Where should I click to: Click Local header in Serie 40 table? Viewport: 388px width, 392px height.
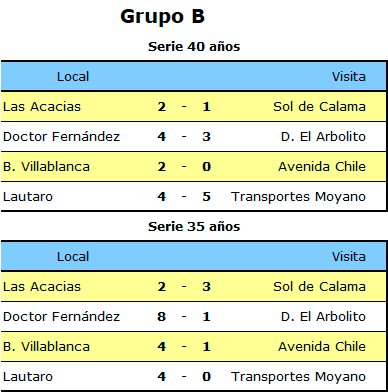(x=73, y=77)
